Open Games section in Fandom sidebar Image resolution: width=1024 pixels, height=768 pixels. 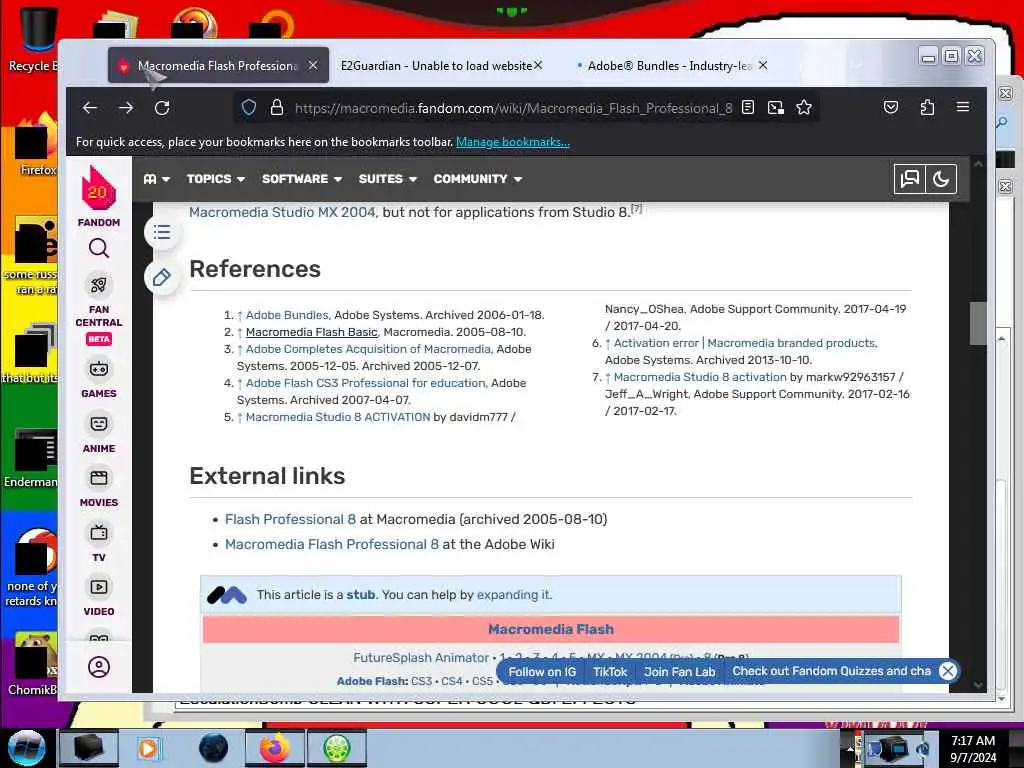(x=99, y=379)
